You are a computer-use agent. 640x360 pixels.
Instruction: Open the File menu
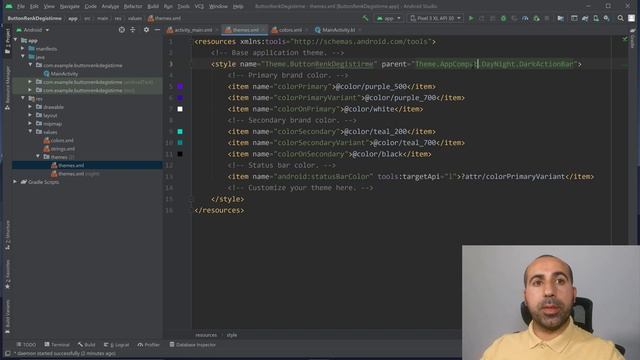tap(21, 7)
